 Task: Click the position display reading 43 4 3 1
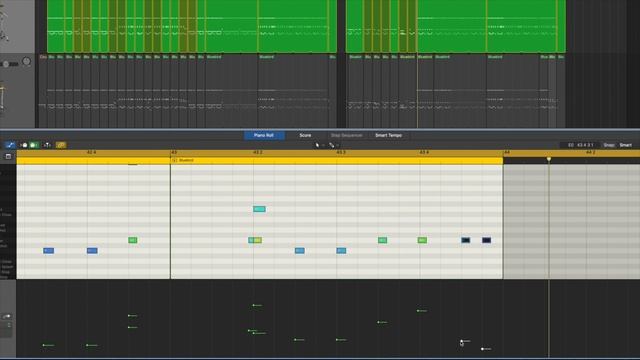click(580, 145)
